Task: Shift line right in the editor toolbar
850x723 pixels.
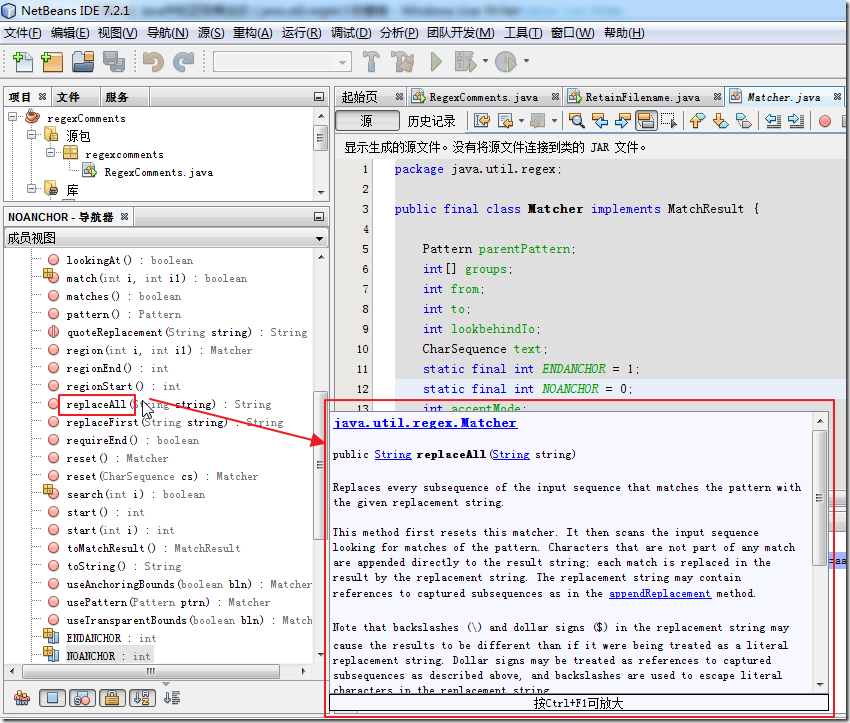Action: pos(796,121)
